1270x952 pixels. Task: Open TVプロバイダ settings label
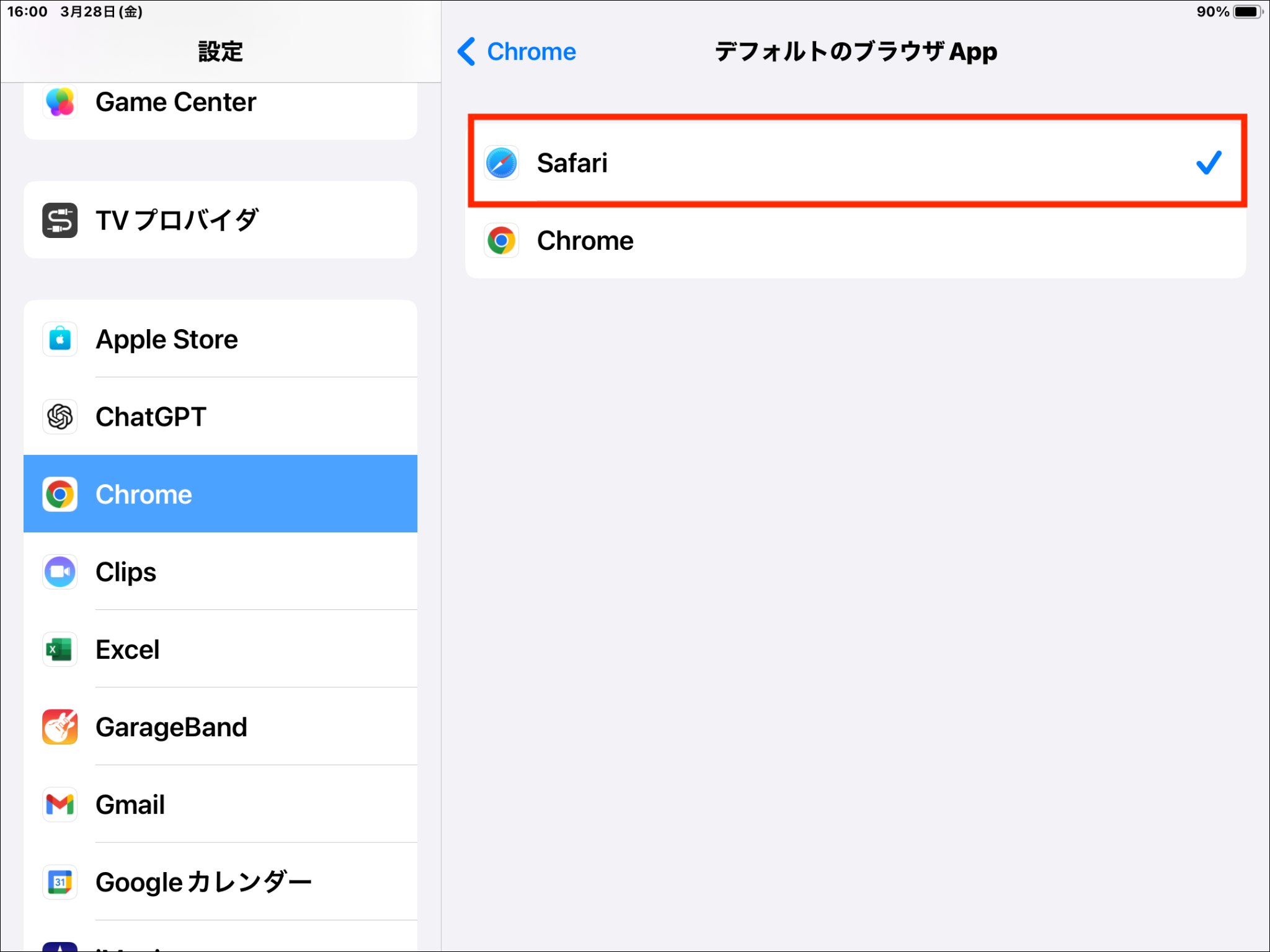click(x=177, y=220)
